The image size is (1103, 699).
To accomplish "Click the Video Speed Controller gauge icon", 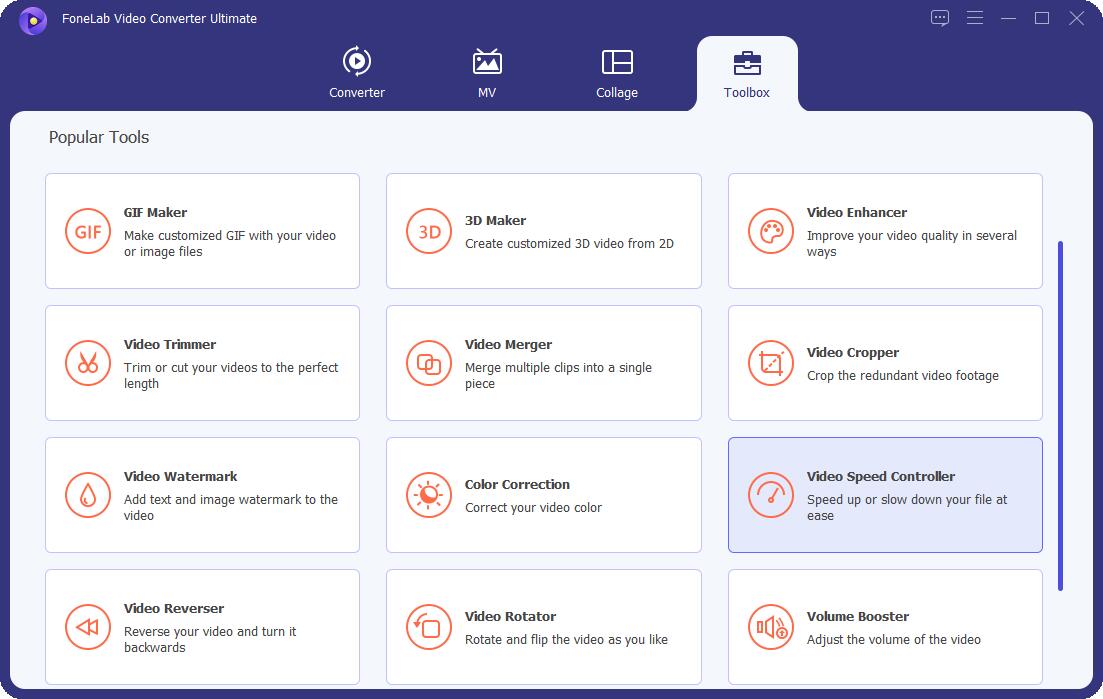I will pyautogui.click(x=771, y=495).
